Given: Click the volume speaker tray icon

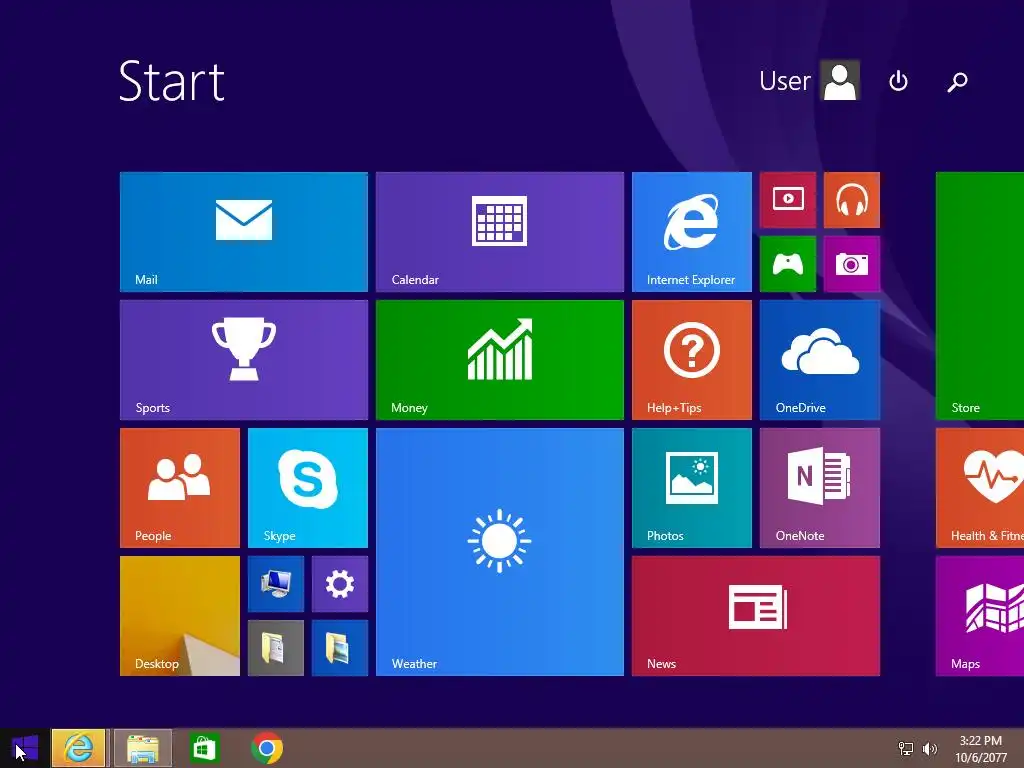Looking at the screenshot, I should click(x=929, y=748).
